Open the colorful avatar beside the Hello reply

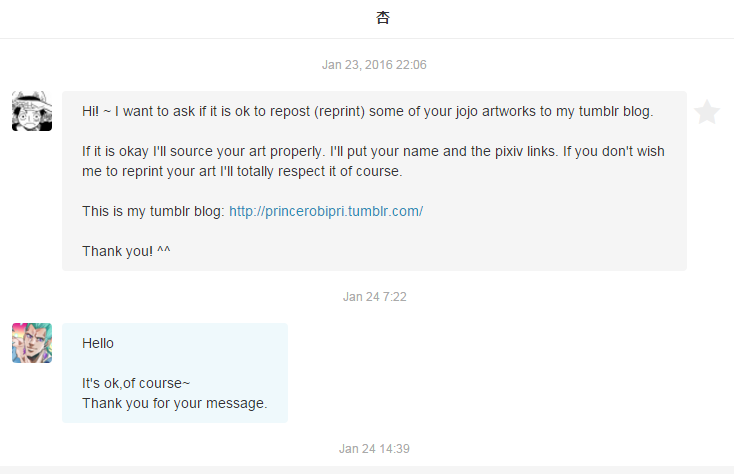[x=32, y=343]
